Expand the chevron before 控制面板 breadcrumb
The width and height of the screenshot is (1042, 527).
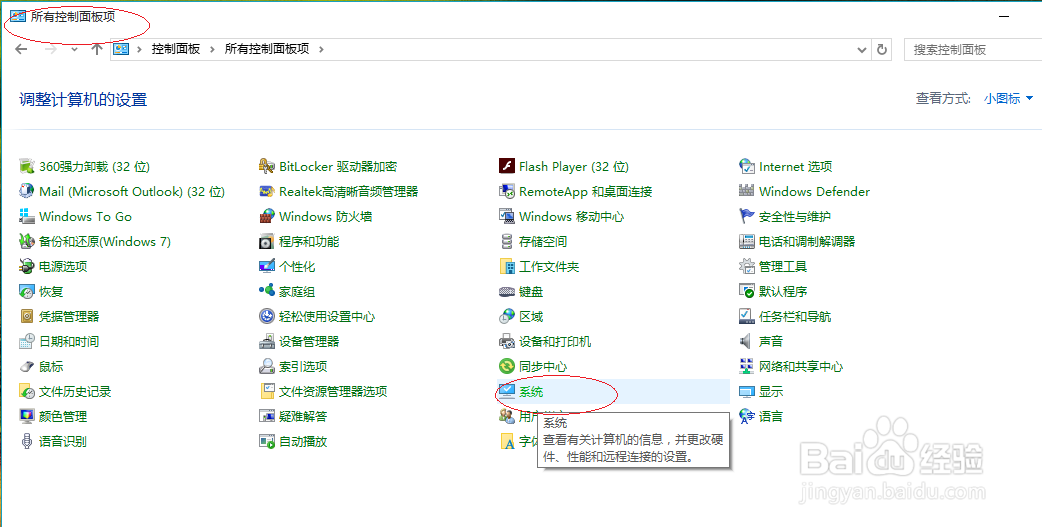click(x=140, y=49)
